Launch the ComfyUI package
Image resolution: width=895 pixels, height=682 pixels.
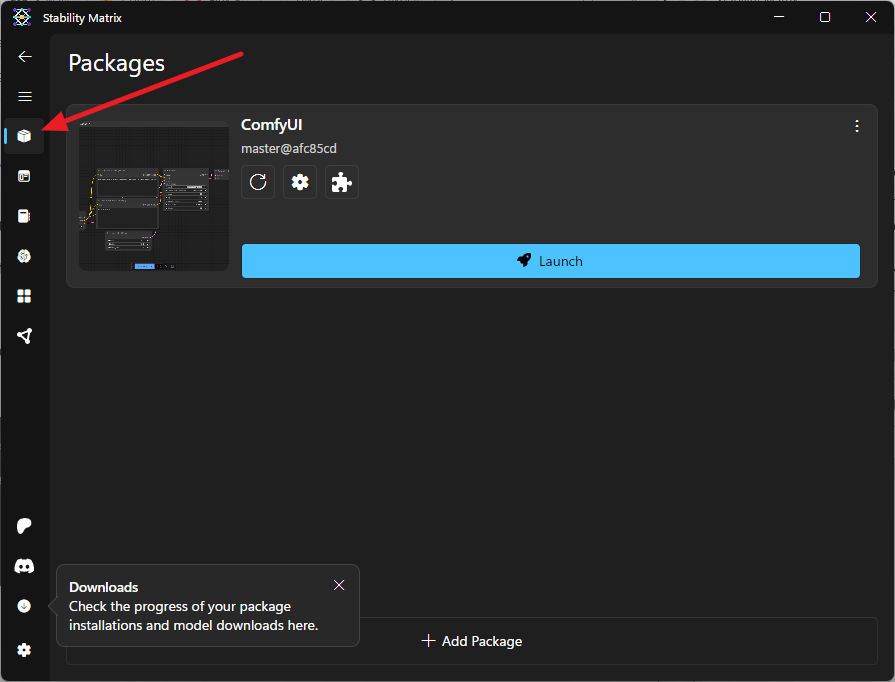click(x=550, y=261)
